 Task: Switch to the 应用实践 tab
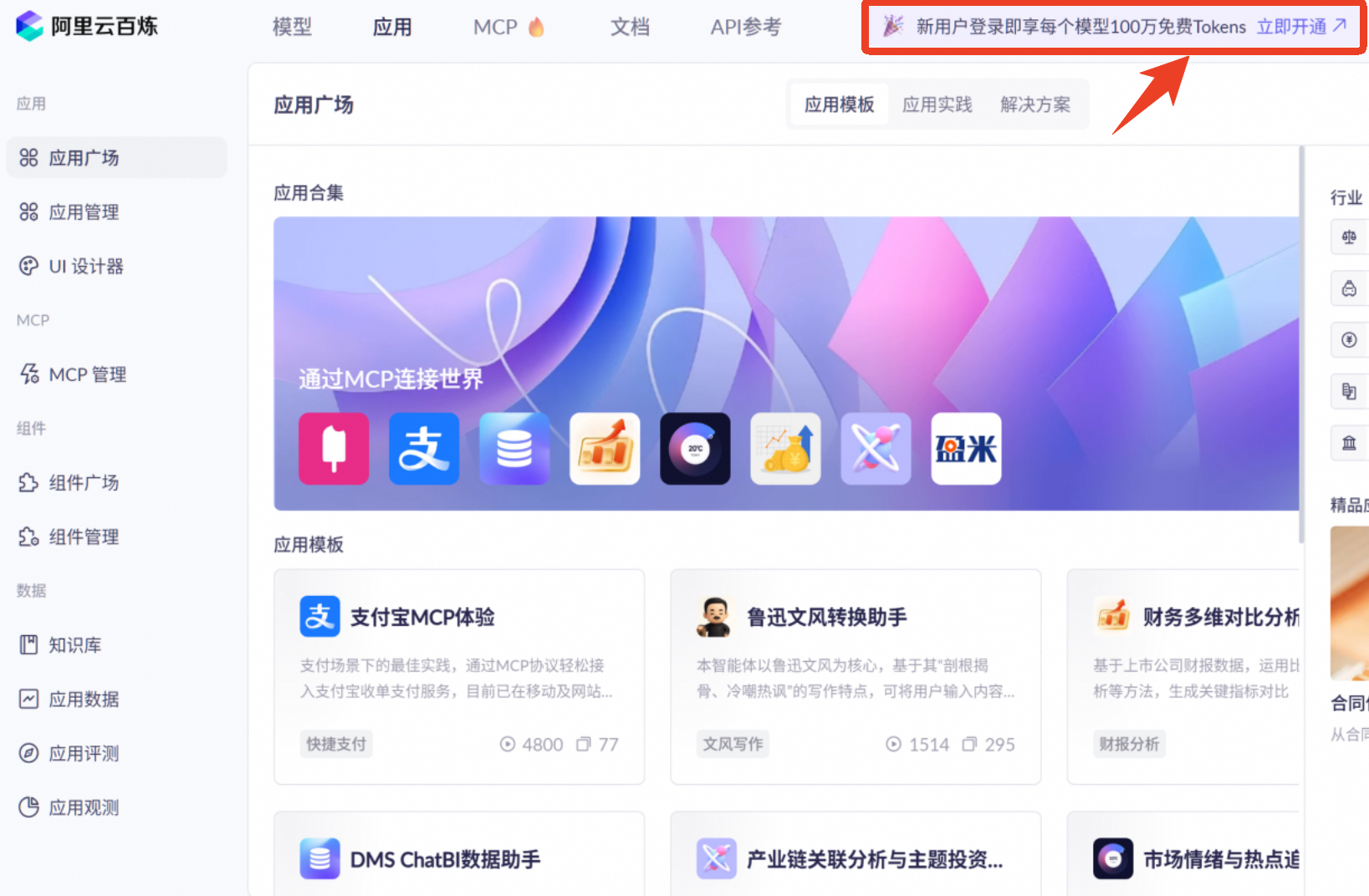click(937, 104)
